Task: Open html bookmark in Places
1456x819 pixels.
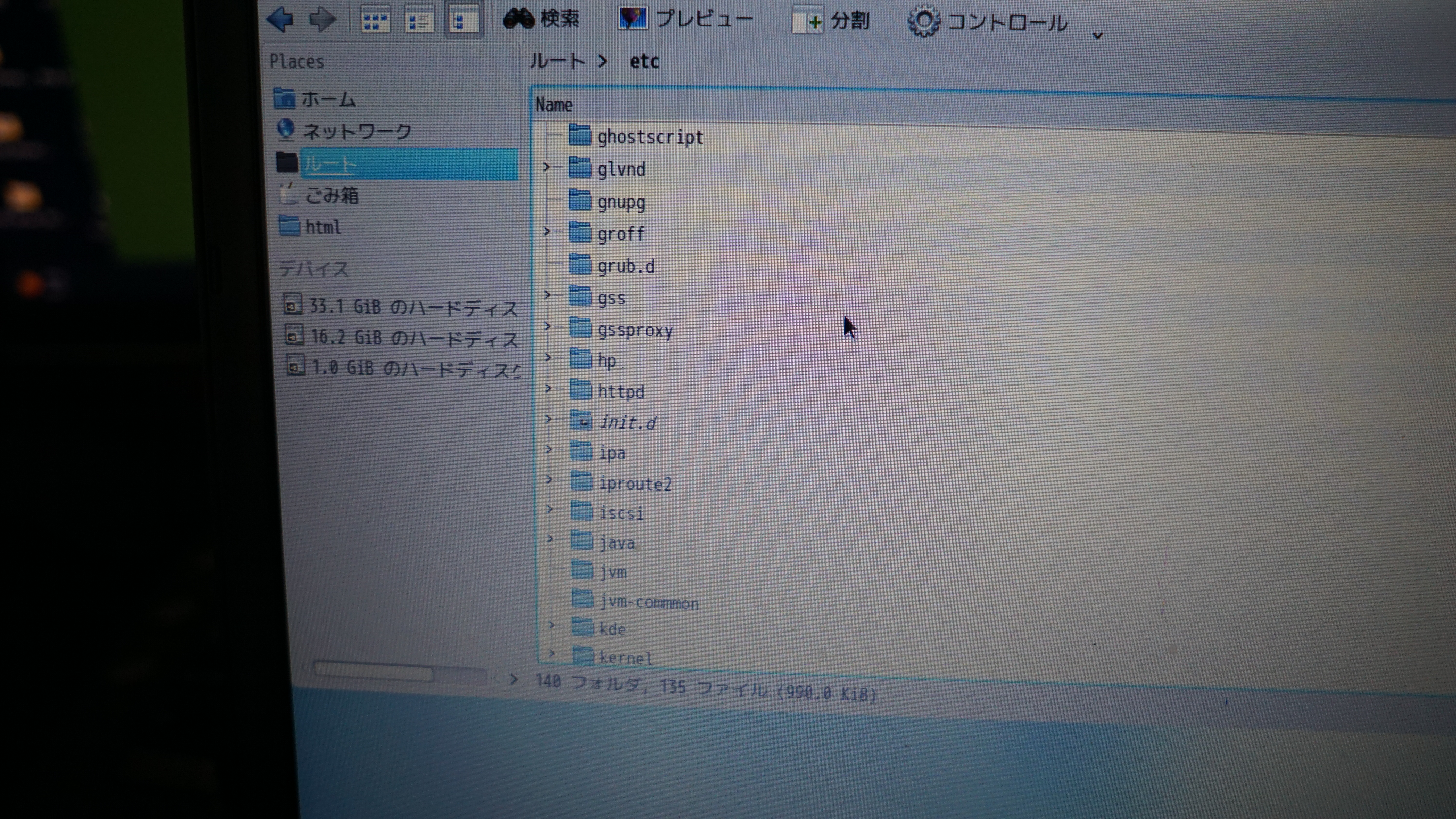Action: tap(310, 227)
